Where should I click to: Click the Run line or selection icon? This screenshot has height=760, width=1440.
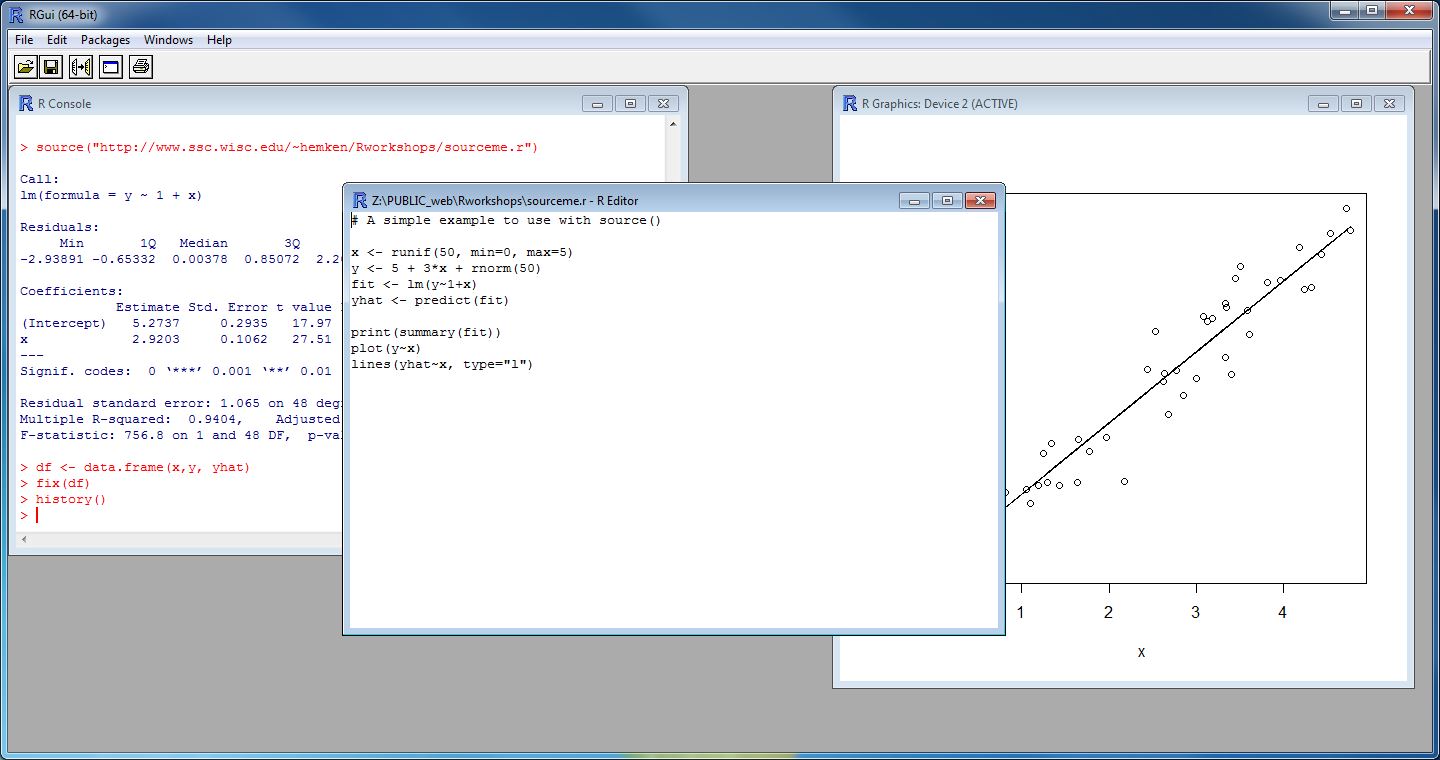81,66
